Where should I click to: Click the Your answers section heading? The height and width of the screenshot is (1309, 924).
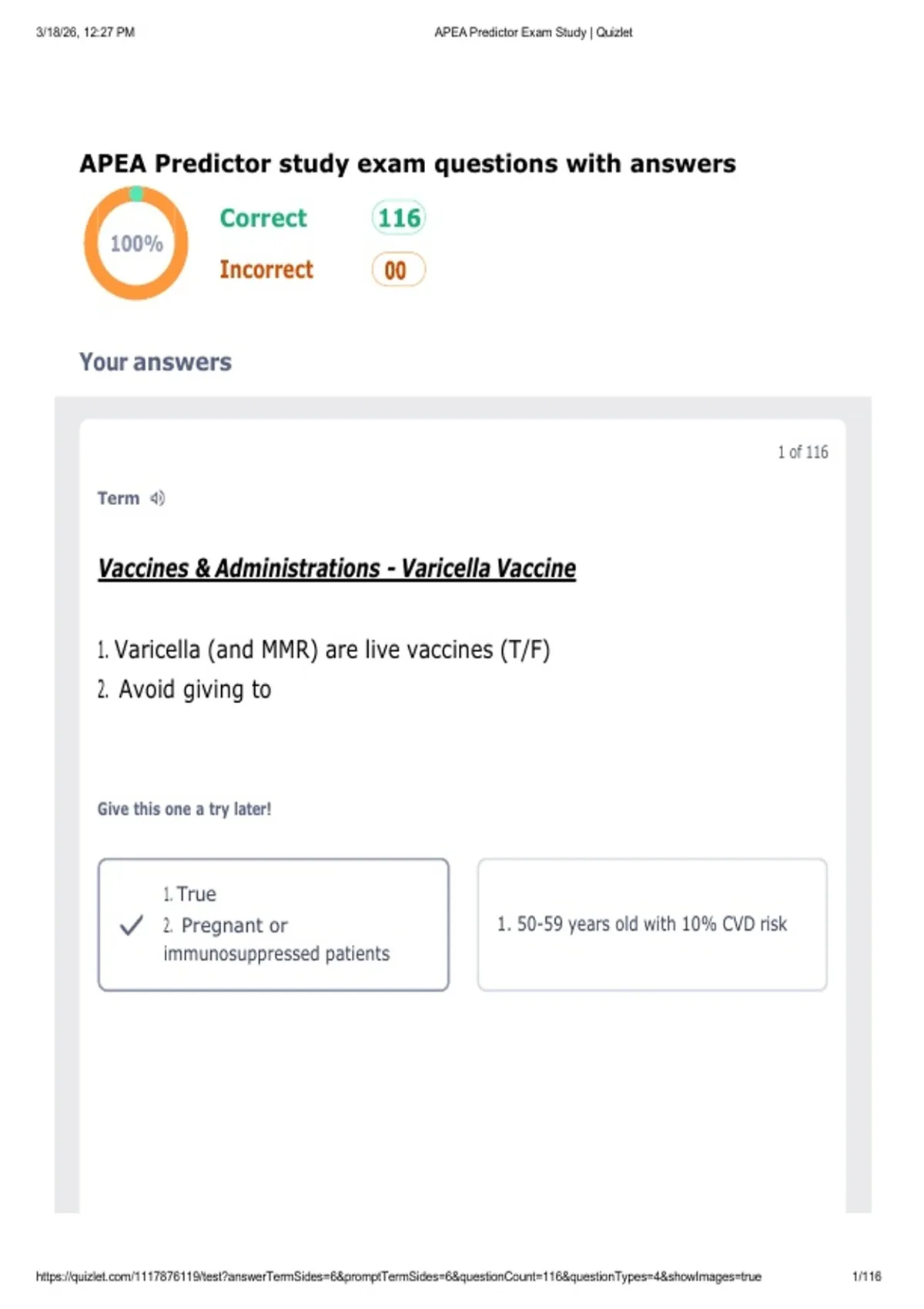coord(156,362)
